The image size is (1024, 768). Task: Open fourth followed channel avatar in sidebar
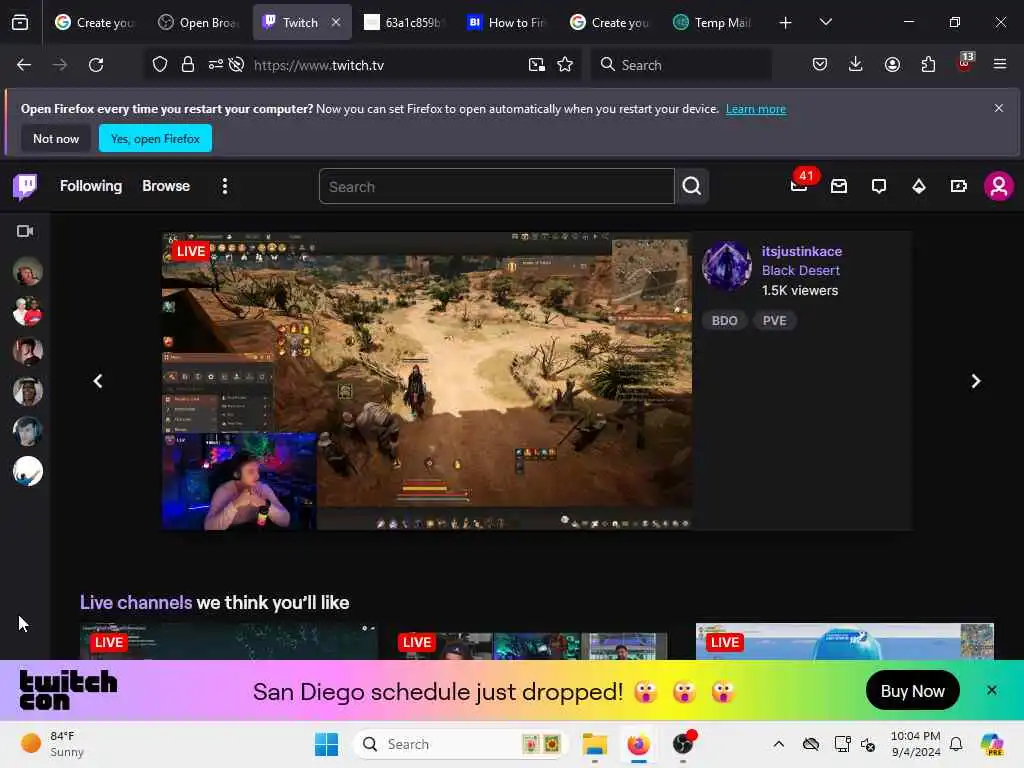[x=27, y=391]
